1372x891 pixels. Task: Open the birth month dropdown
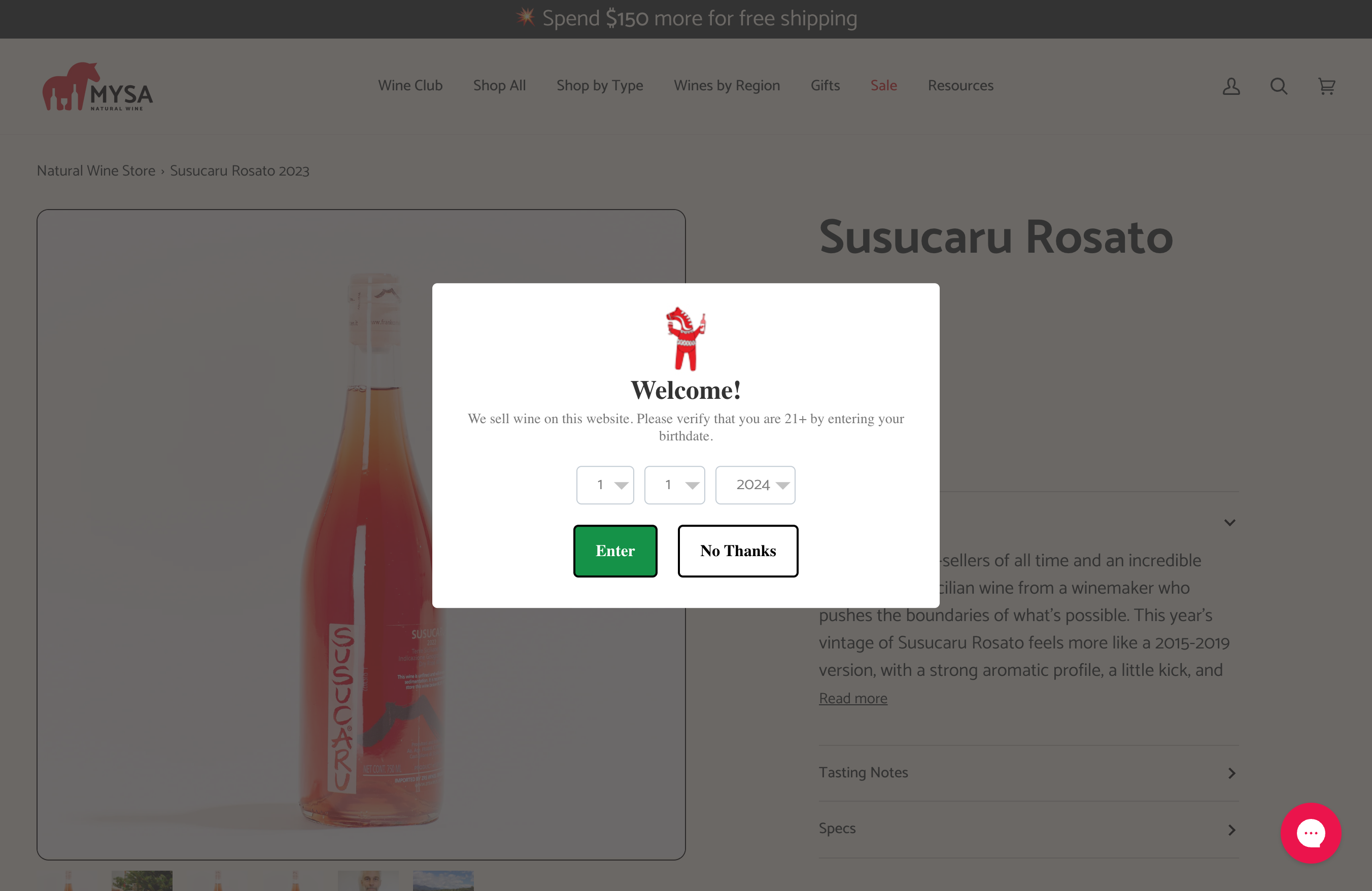tap(605, 485)
